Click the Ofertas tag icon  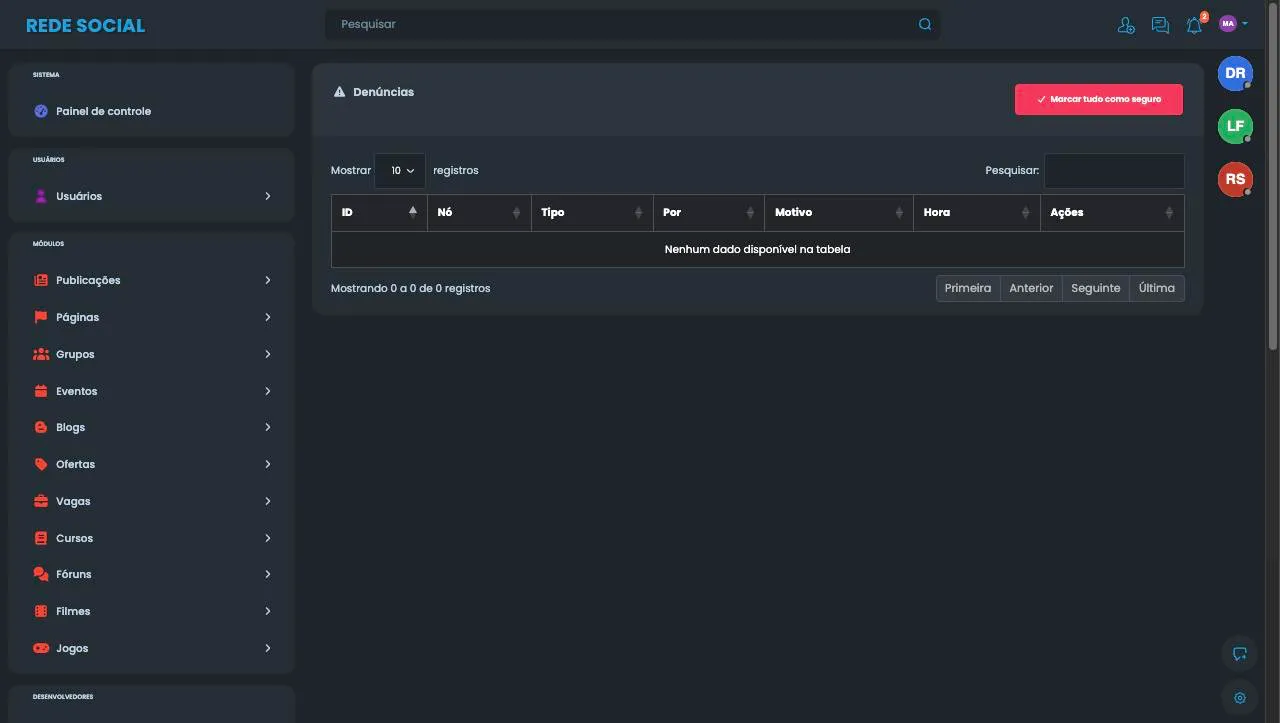coord(41,464)
